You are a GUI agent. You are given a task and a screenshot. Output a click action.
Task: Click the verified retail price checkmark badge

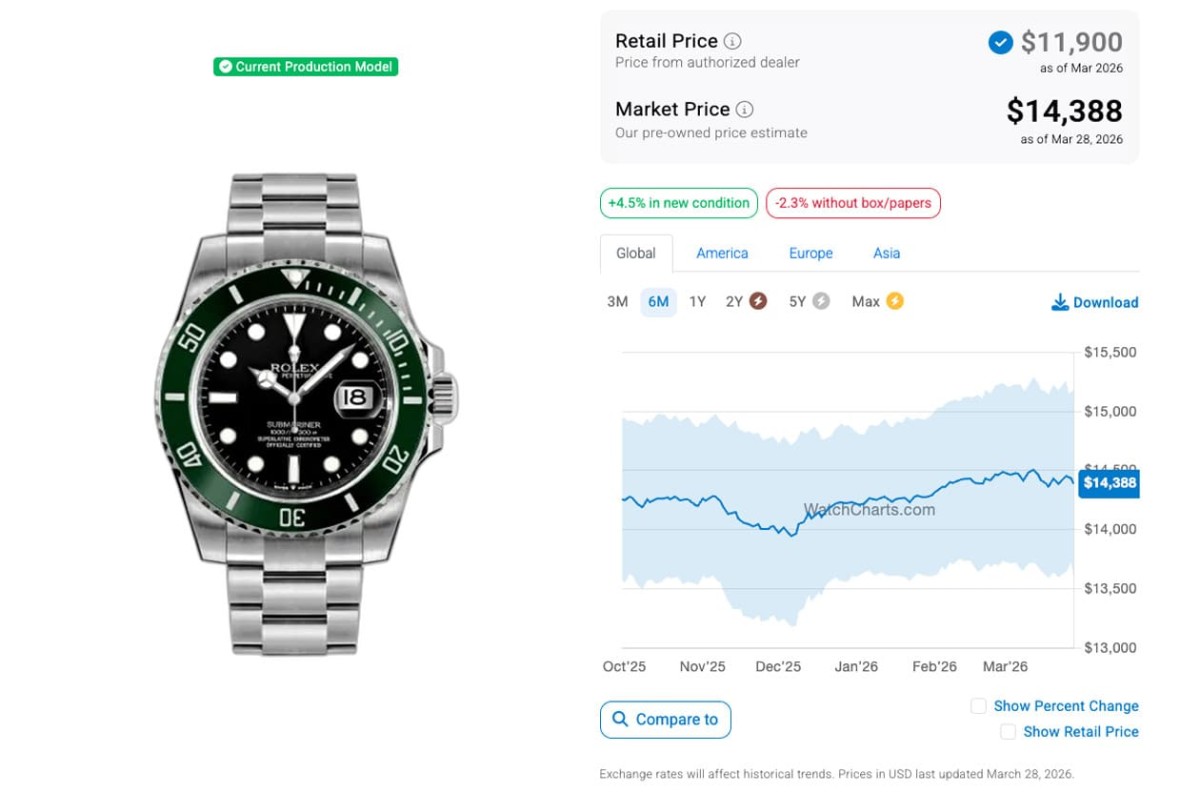pos(1000,42)
